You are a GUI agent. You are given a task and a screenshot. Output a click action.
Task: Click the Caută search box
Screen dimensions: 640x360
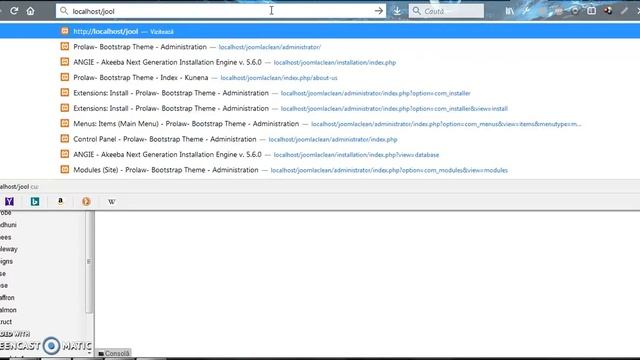click(446, 11)
